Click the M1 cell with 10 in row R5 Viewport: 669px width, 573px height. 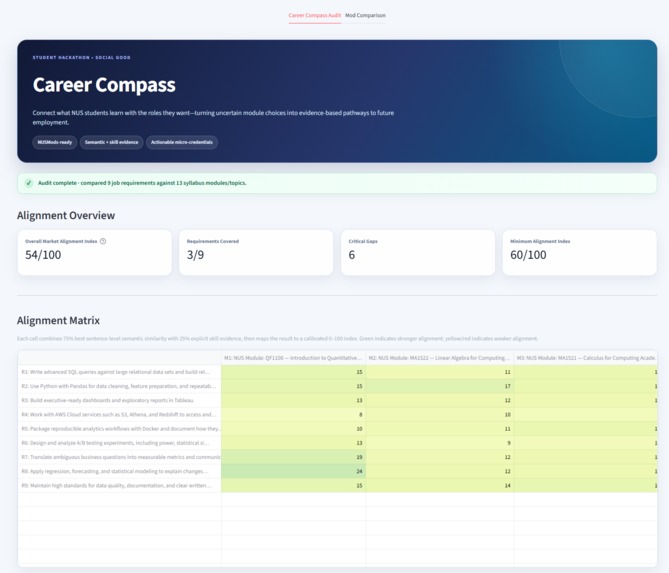point(293,428)
